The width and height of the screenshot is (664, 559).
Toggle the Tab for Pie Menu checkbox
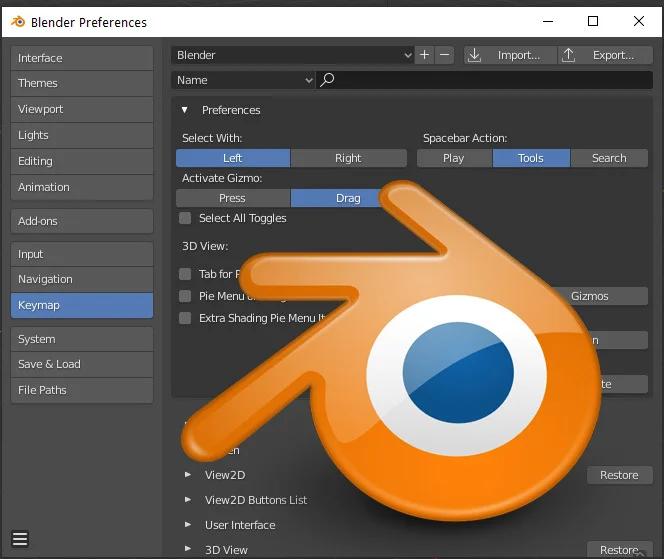(x=185, y=274)
